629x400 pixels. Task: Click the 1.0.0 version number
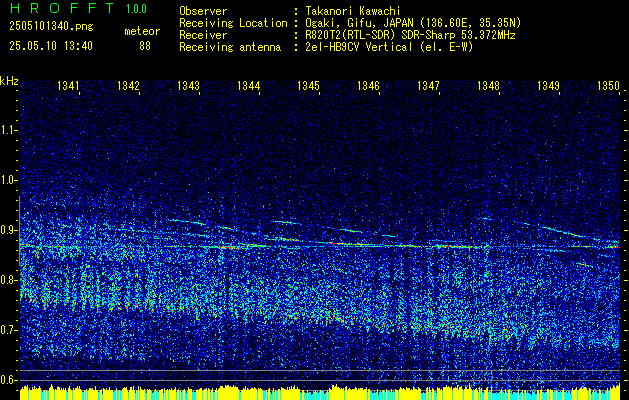point(136,9)
